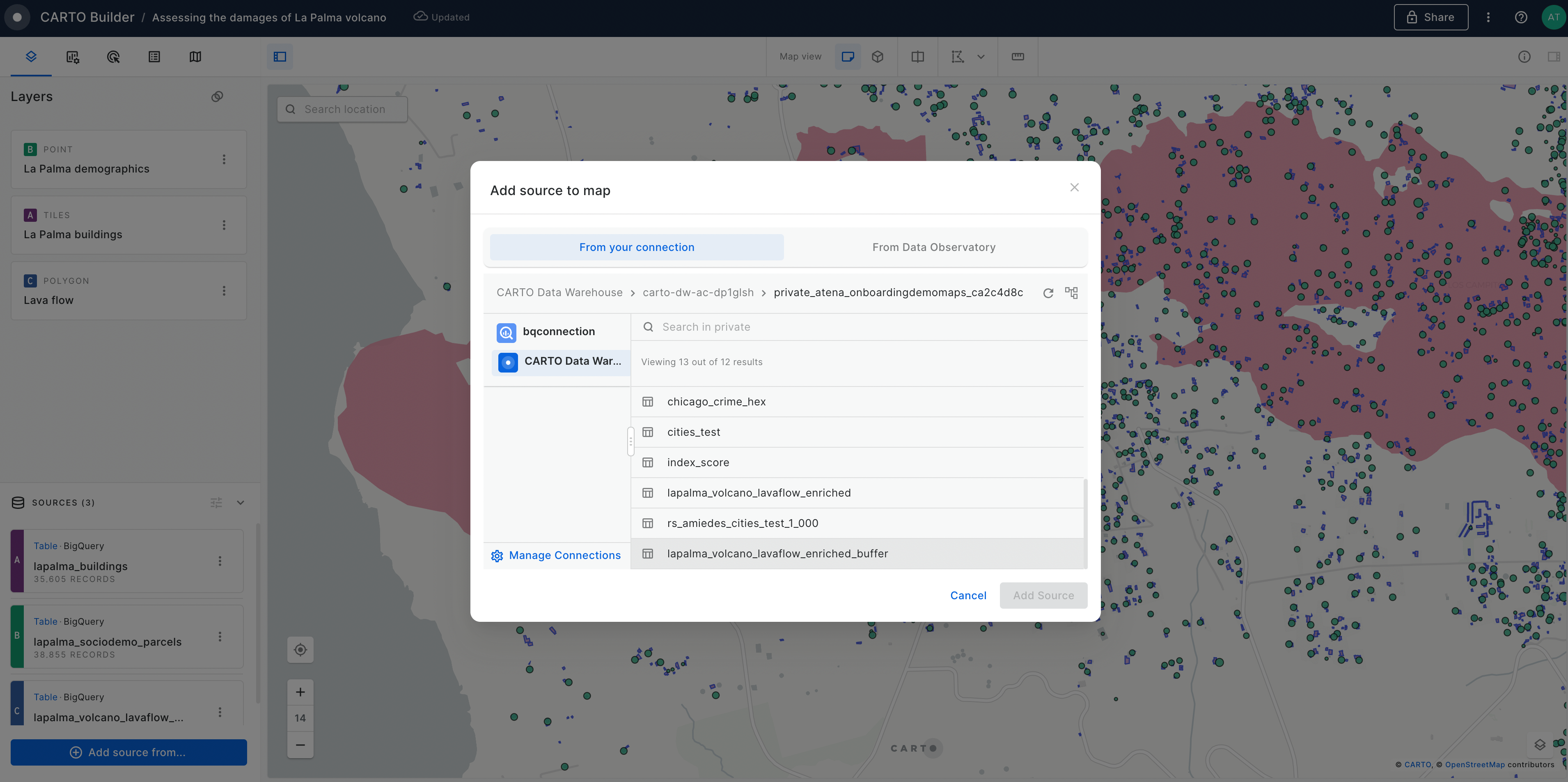Click the CARTO home logo circle

pyautogui.click(x=17, y=17)
